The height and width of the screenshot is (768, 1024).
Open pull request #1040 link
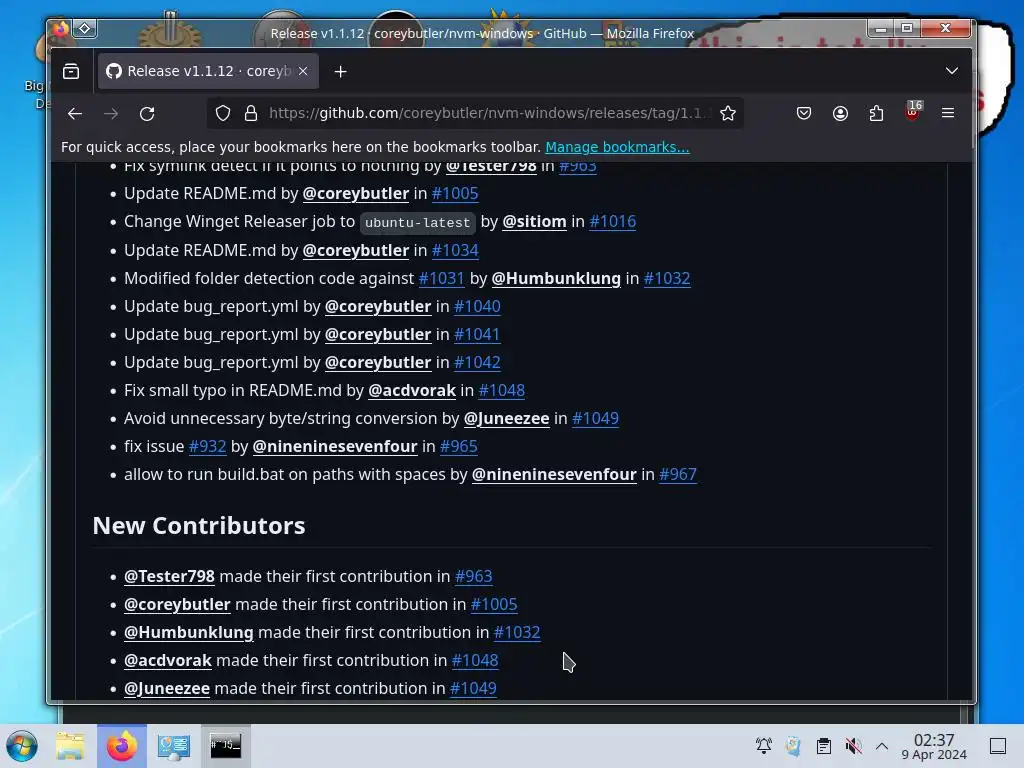point(477,306)
